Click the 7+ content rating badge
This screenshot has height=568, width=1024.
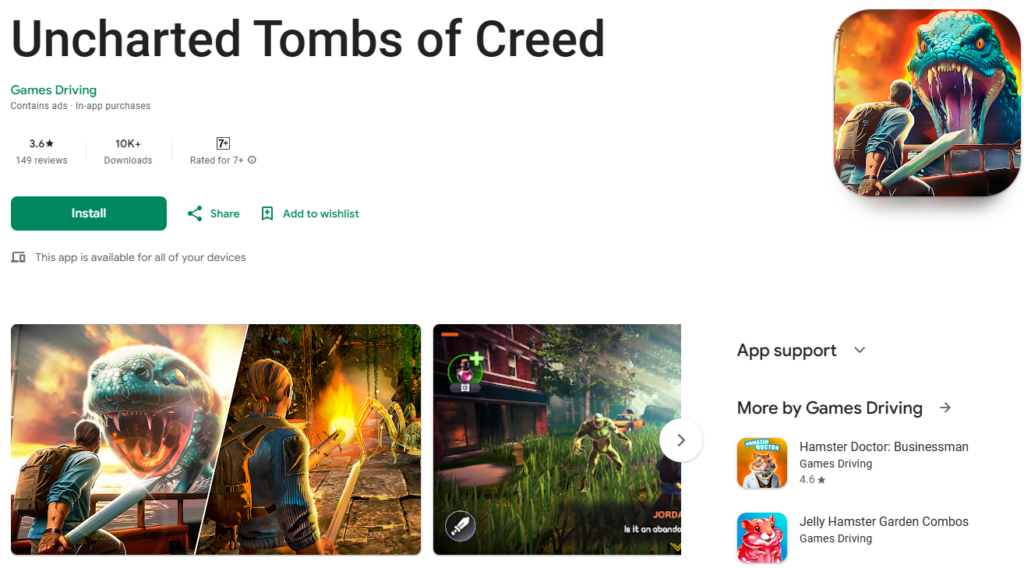223,144
